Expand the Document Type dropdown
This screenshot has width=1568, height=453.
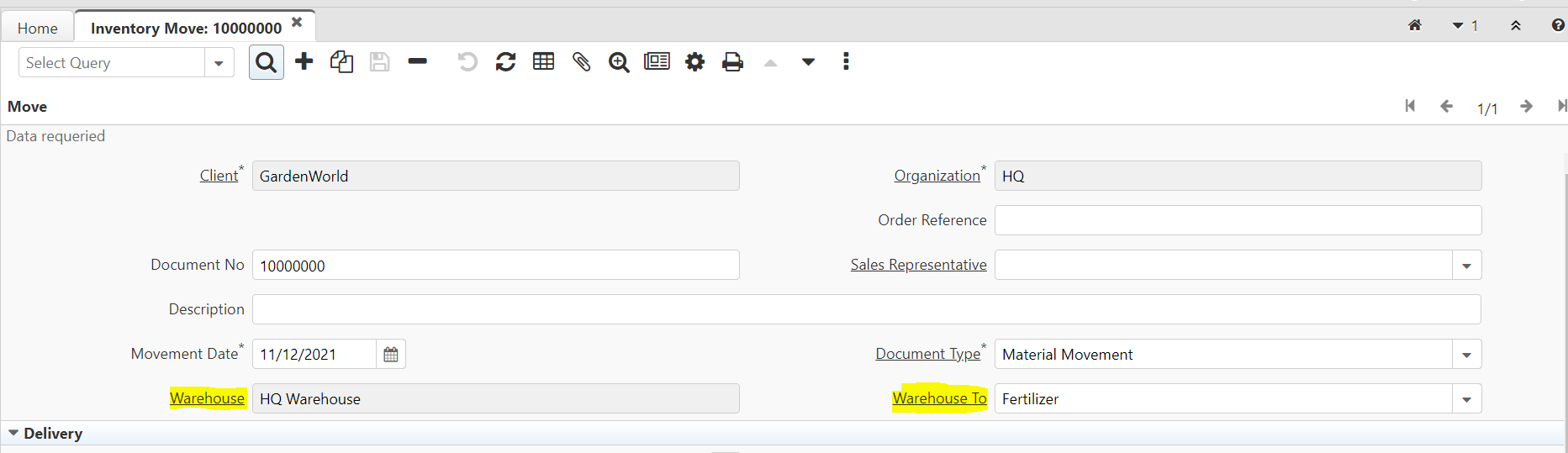click(x=1466, y=355)
